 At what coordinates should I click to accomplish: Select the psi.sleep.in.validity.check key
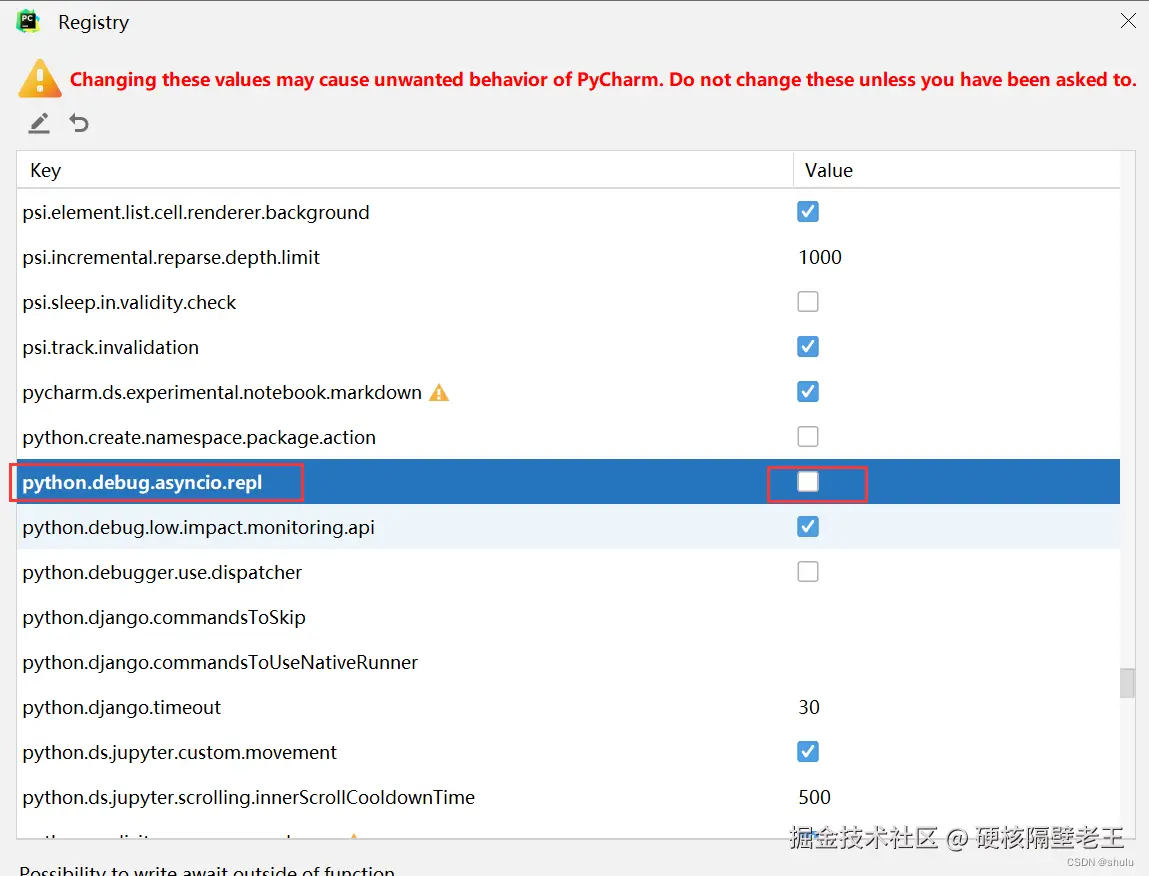[129, 303]
